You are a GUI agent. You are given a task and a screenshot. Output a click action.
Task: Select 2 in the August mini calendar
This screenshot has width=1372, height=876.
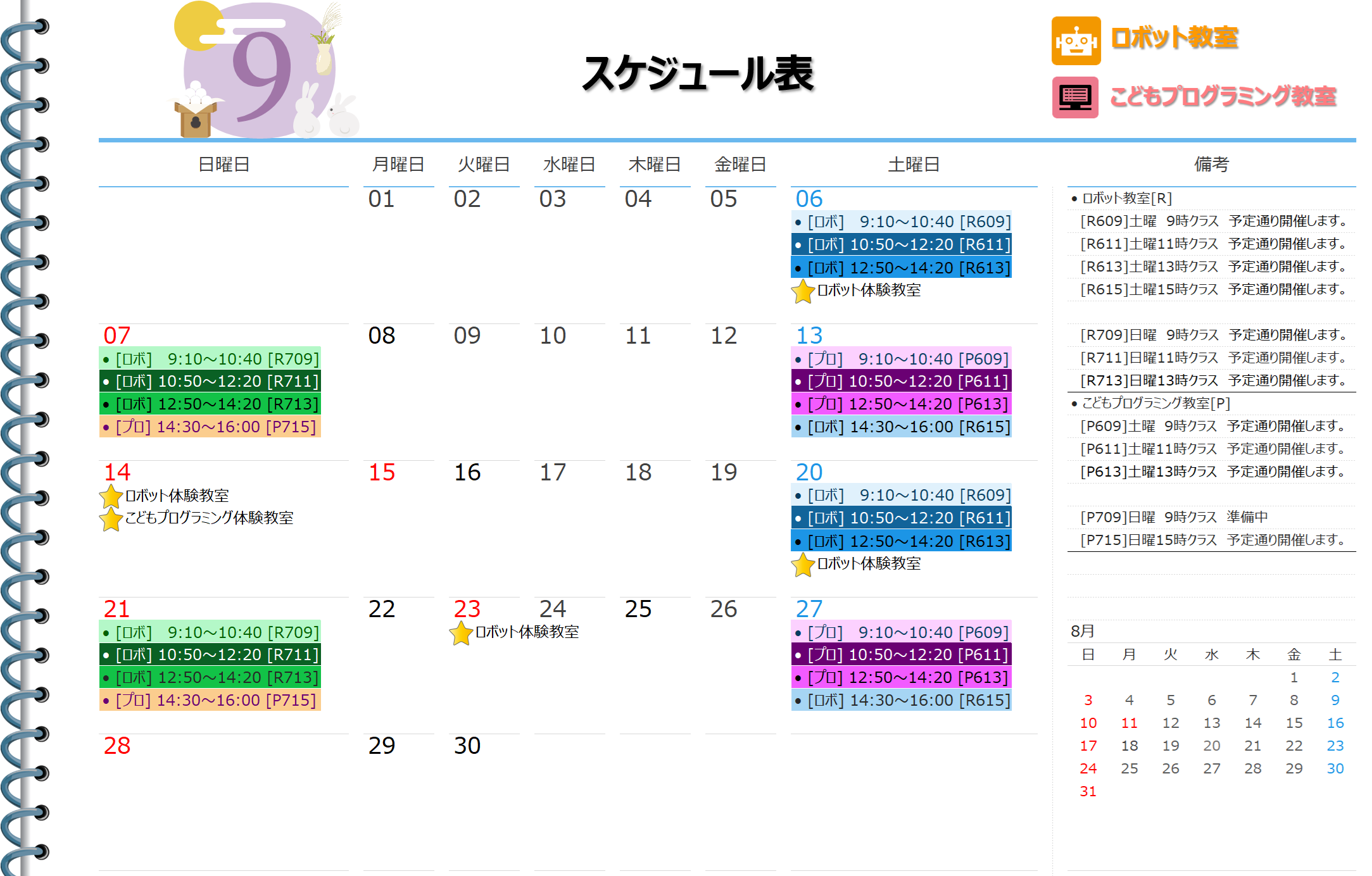click(x=1335, y=677)
